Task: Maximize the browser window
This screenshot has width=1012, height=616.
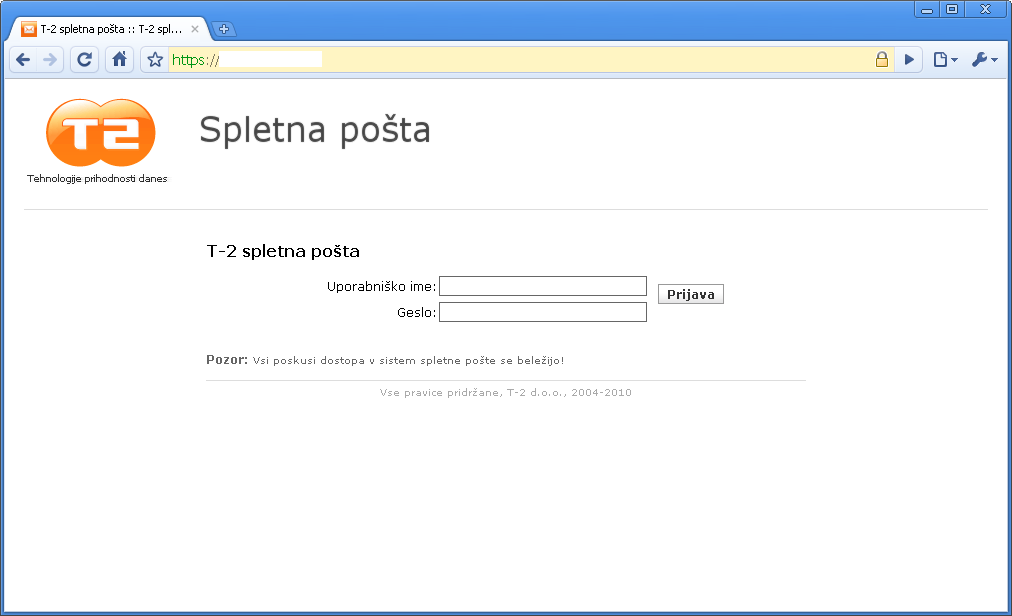Action: point(952,9)
